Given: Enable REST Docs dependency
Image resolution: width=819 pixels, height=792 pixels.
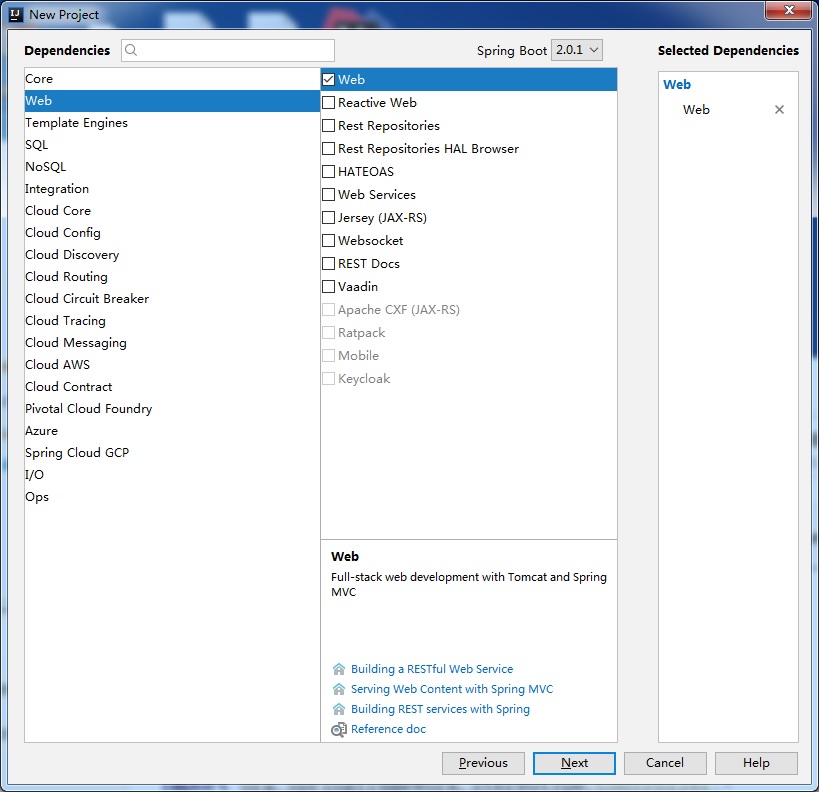Looking at the screenshot, I should point(329,263).
